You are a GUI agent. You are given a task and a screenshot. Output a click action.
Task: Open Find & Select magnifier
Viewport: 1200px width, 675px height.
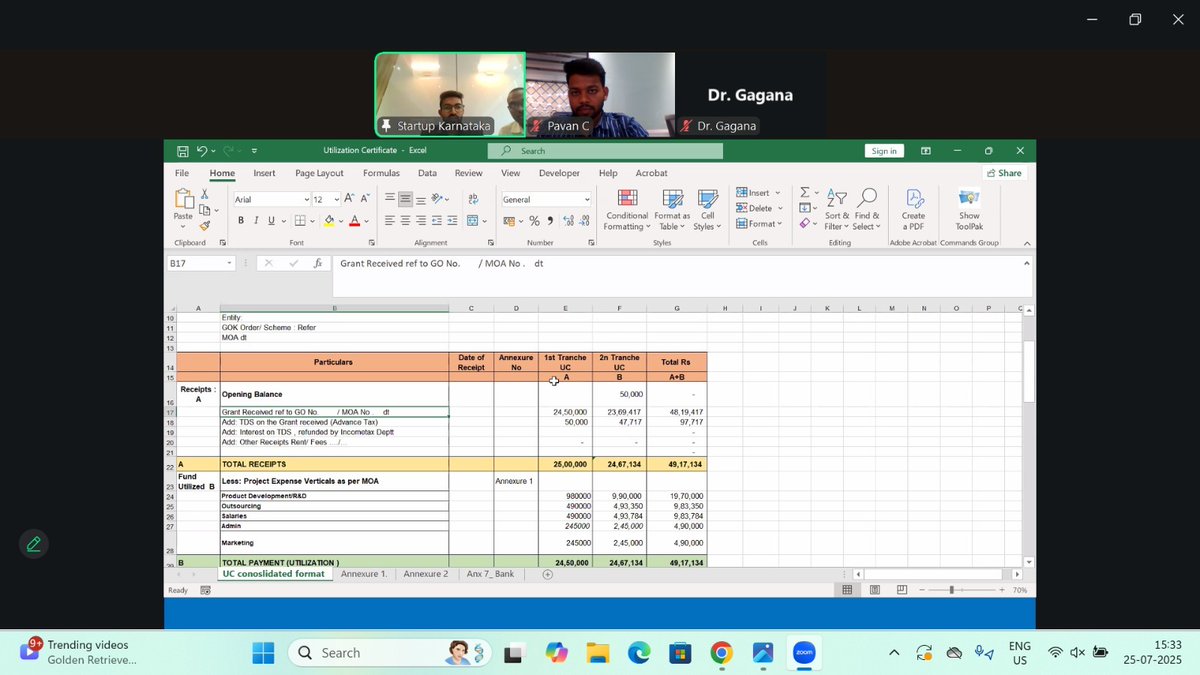pyautogui.click(x=867, y=210)
